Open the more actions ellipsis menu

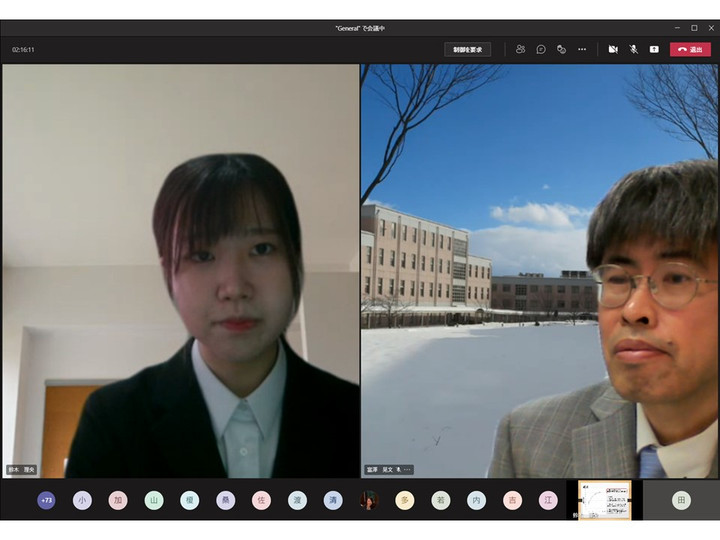(582, 49)
